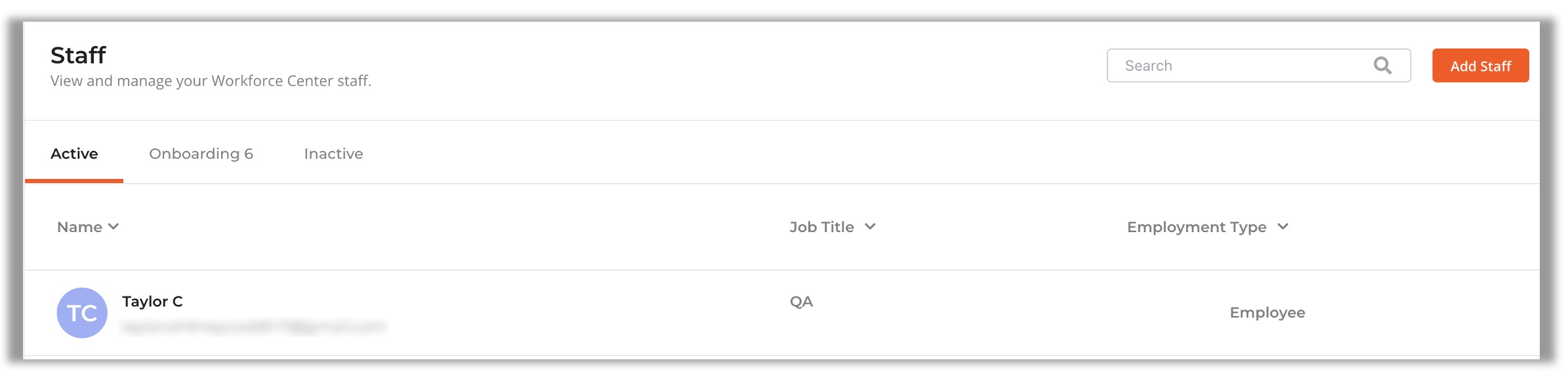Image resolution: width=1568 pixels, height=379 pixels.
Task: Click the chevron next to Name
Action: pyautogui.click(x=113, y=226)
